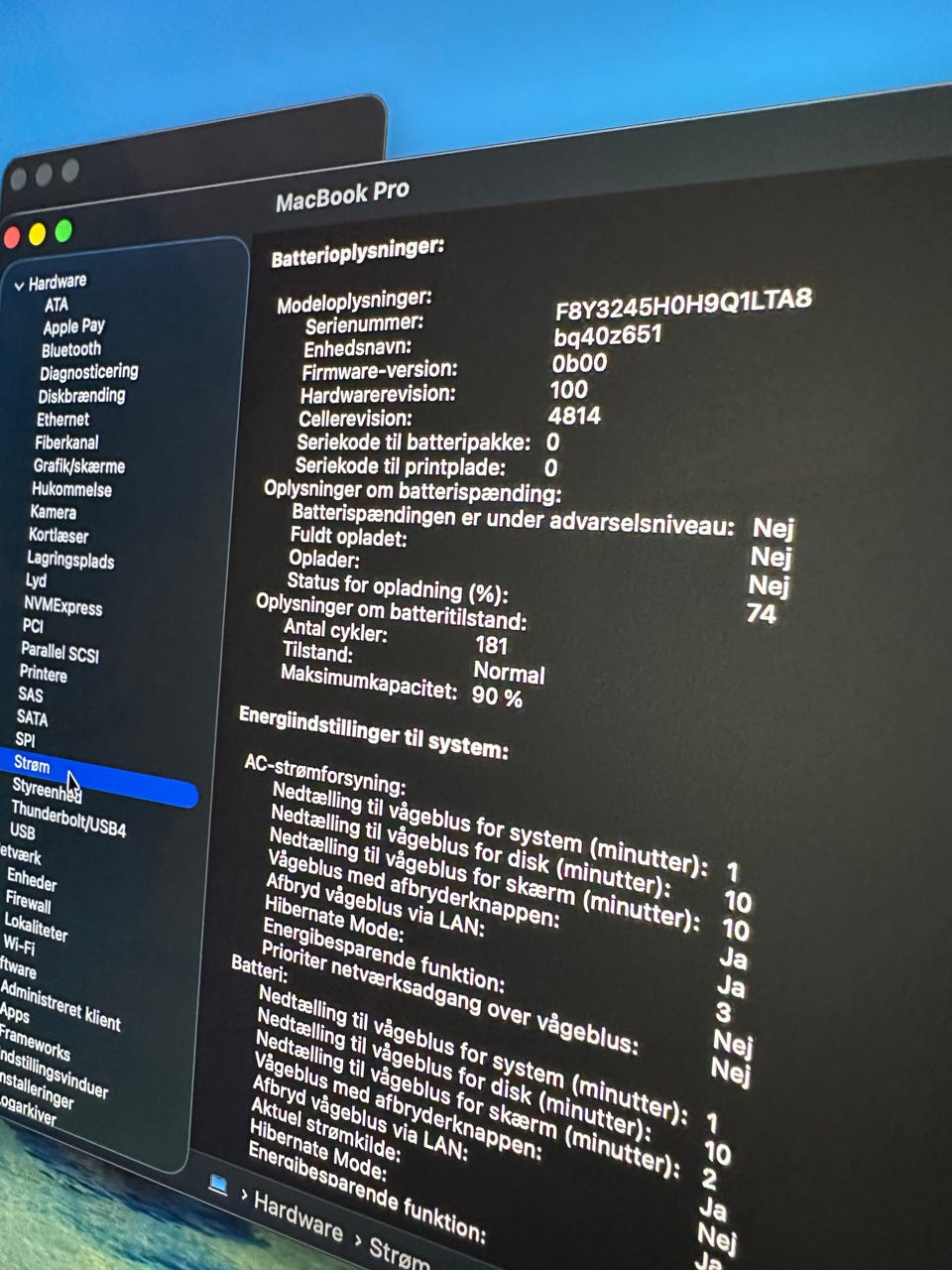
Task: Select Wi-Fi in the sidebar
Action: click(x=18, y=946)
